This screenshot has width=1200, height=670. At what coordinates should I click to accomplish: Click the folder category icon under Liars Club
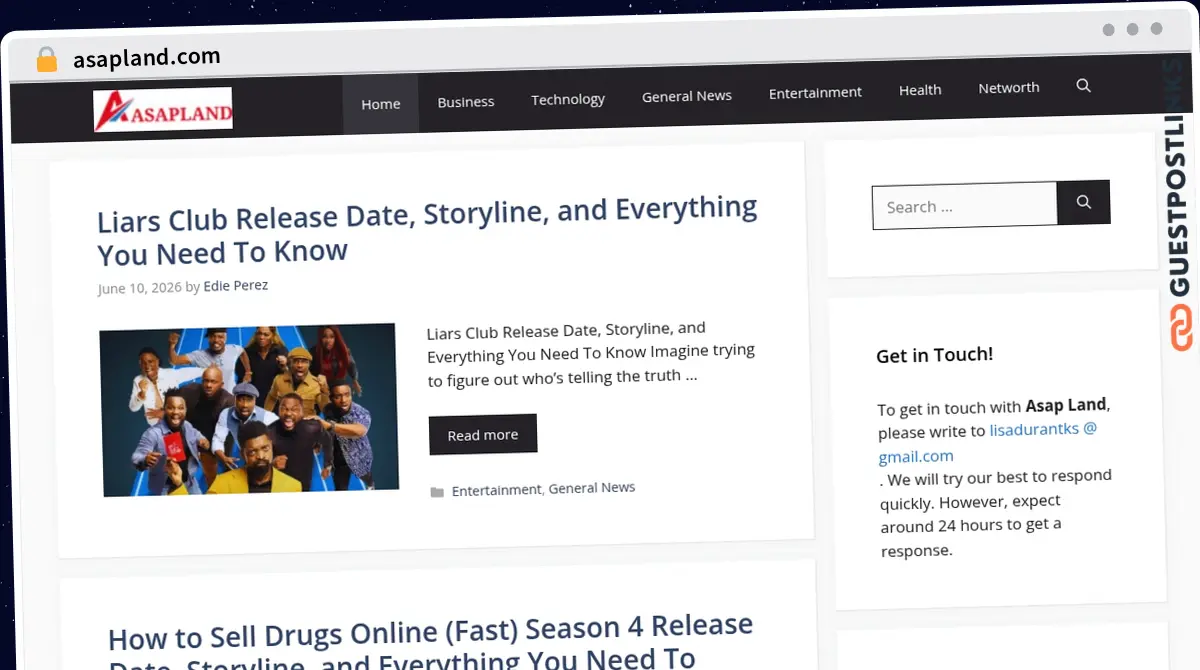(437, 492)
